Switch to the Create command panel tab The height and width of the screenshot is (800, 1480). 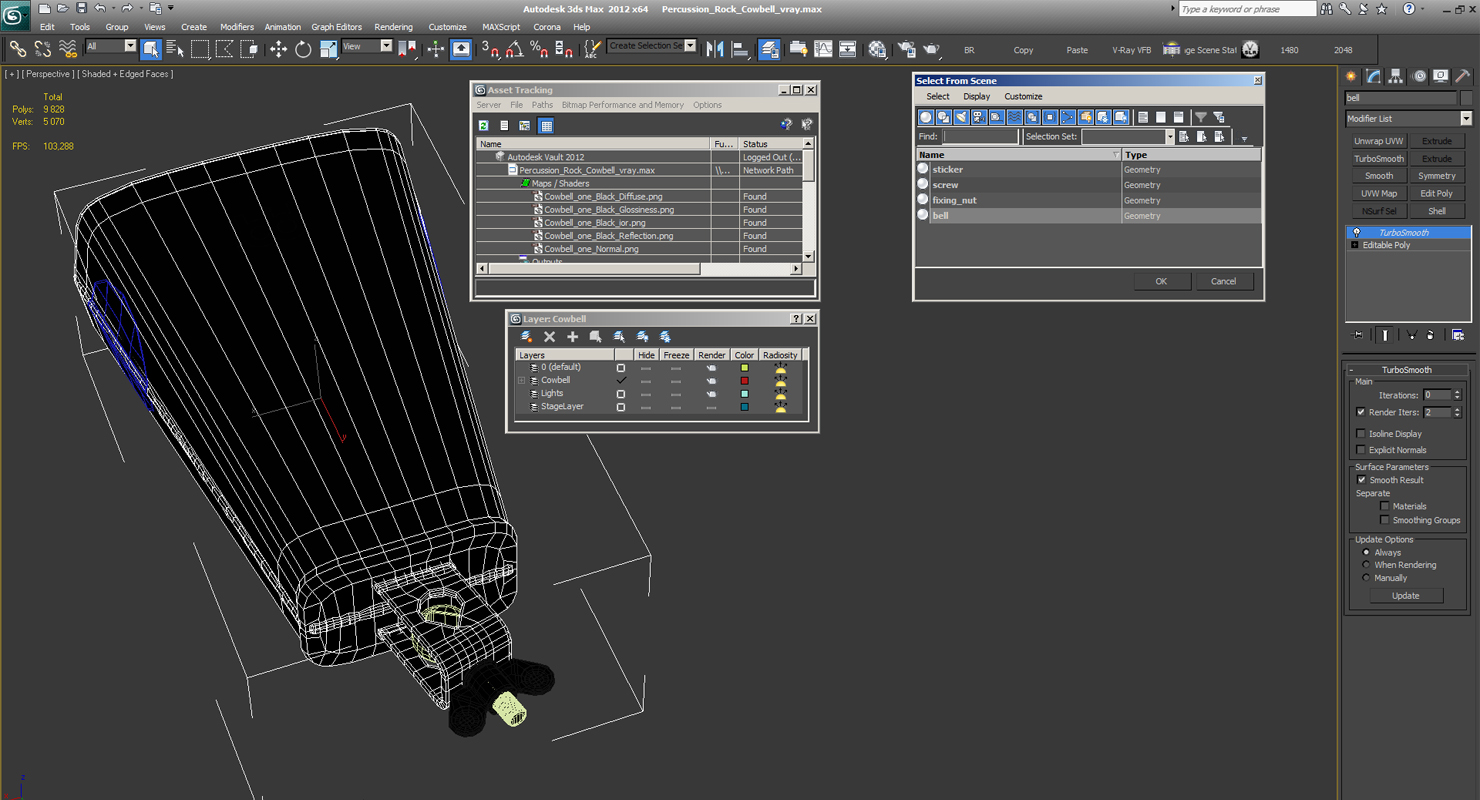(x=1352, y=76)
